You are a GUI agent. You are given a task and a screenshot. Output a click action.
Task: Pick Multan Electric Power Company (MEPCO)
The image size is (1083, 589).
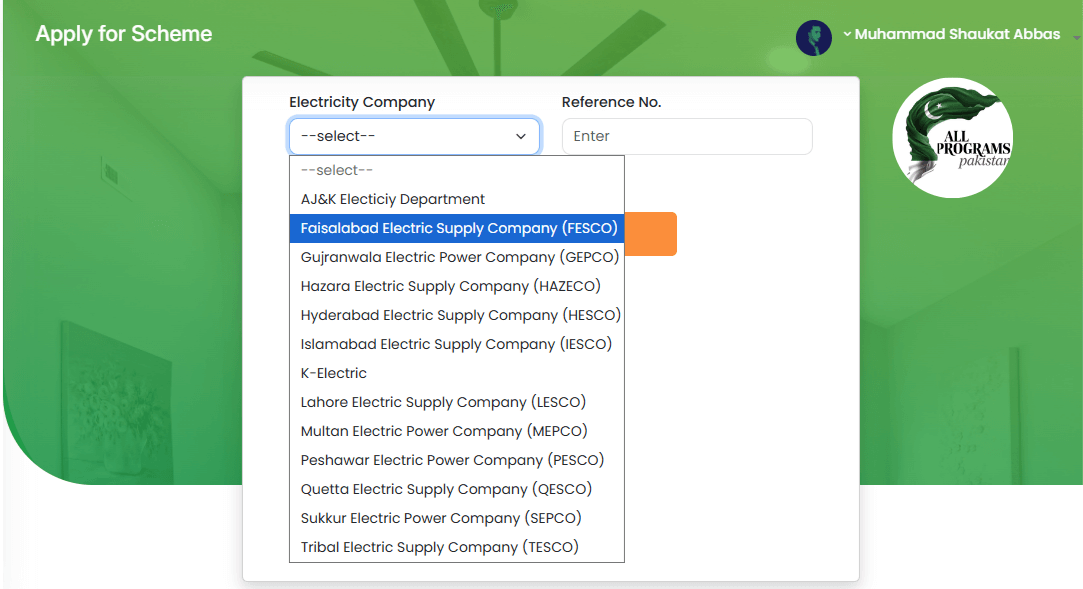pyautogui.click(x=444, y=432)
